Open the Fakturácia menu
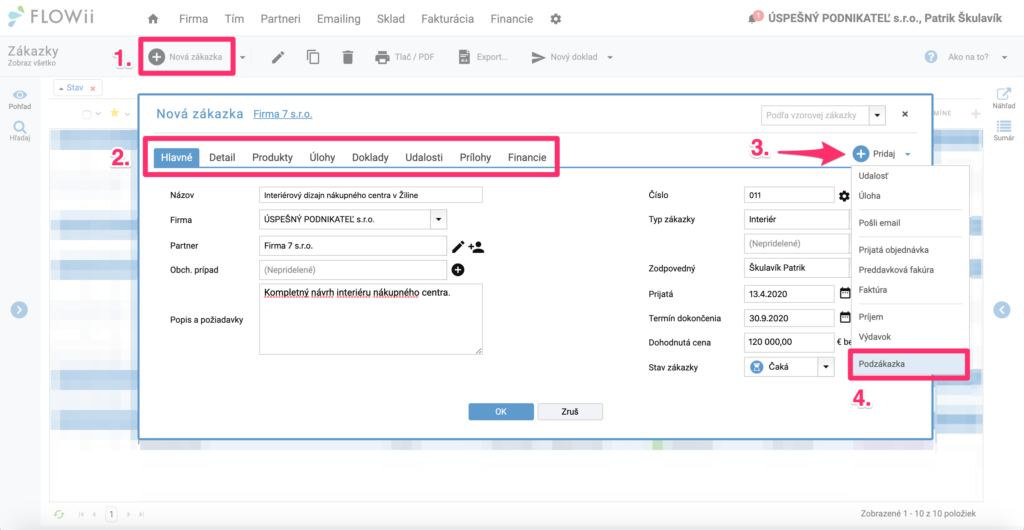Viewport: 1024px width, 530px height. coord(447,19)
